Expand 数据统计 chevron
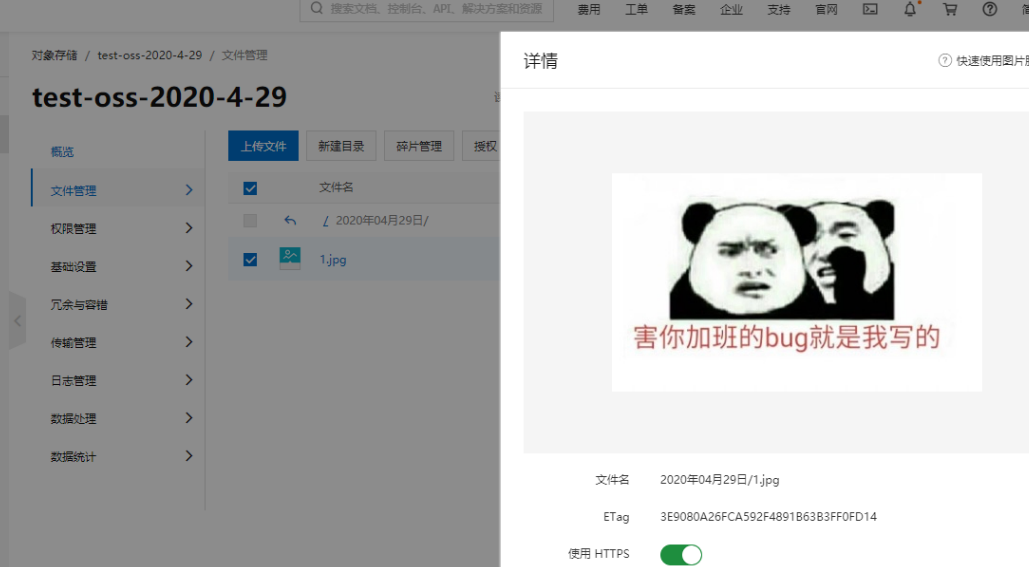Viewport: 1029px width, 567px height. (189, 456)
